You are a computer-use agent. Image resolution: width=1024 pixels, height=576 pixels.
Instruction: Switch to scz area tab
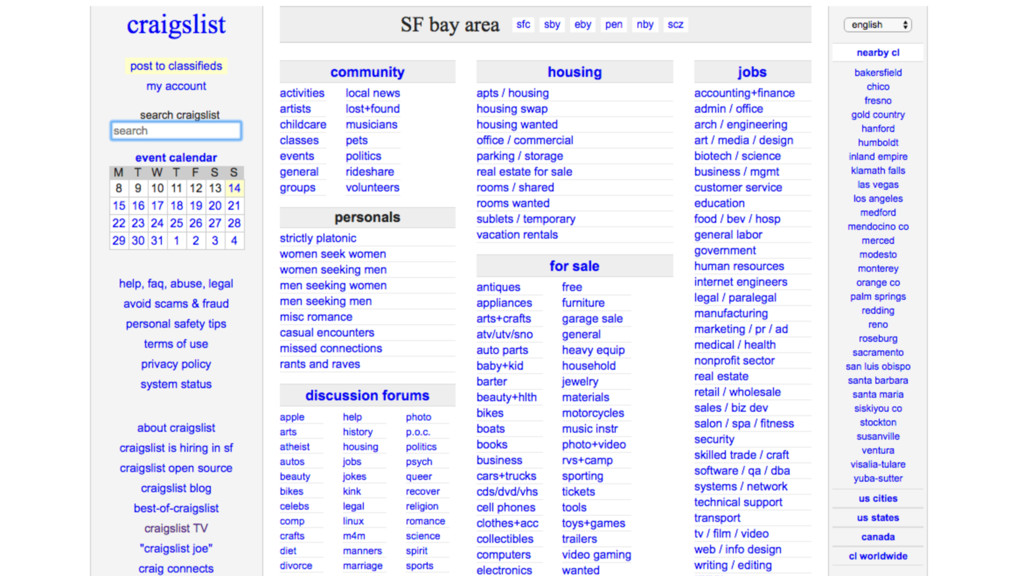pos(675,24)
